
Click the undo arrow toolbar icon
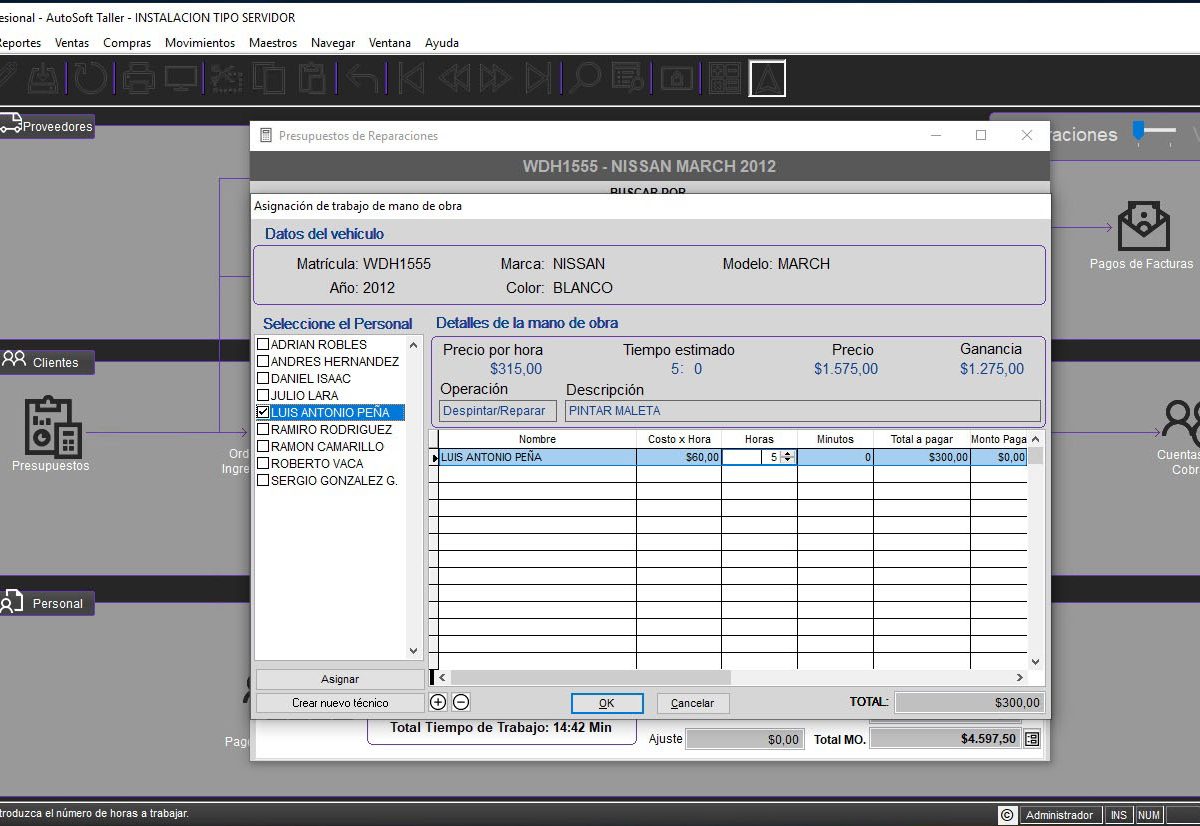click(x=363, y=78)
